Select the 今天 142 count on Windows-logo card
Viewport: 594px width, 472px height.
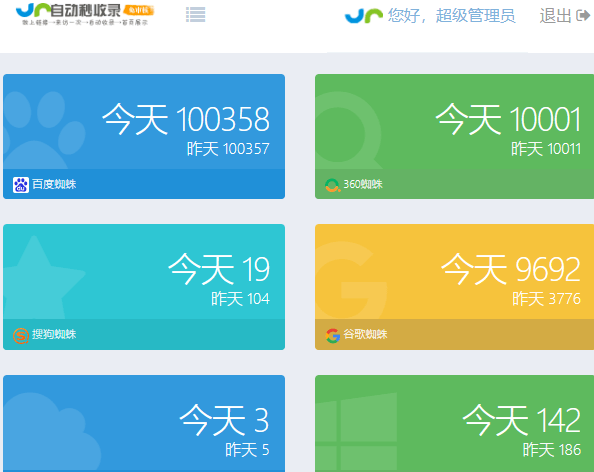pos(522,420)
